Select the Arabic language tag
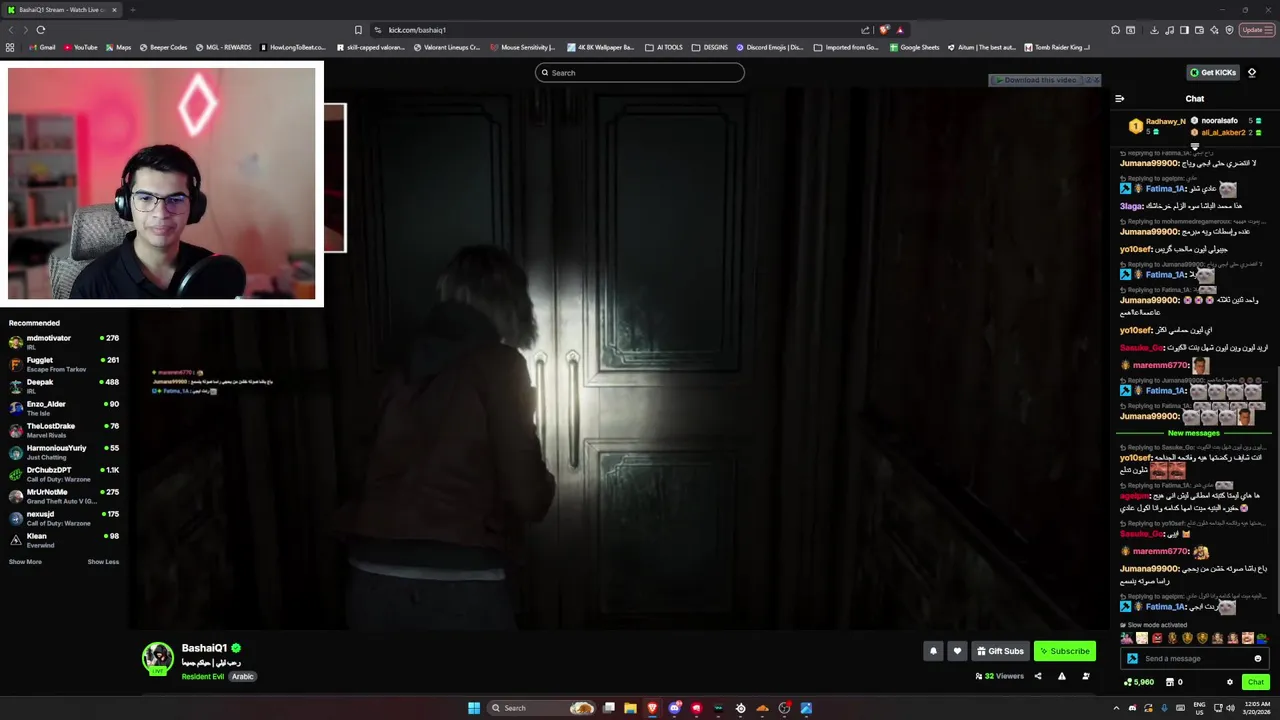Screen dimensions: 1280x720 243,677
